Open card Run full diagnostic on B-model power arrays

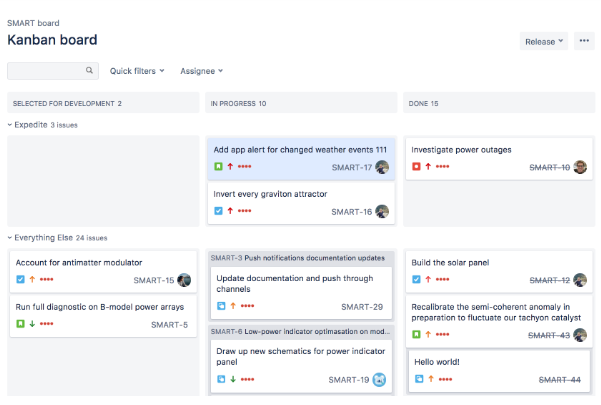(x=103, y=316)
